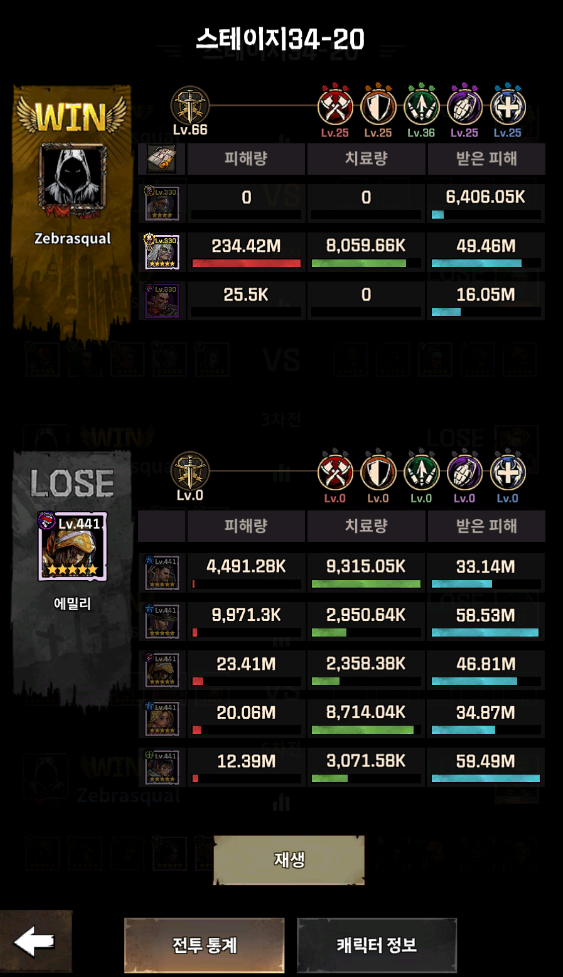
Task: Open Zebrasqual hooded player avatar
Action: [72, 181]
